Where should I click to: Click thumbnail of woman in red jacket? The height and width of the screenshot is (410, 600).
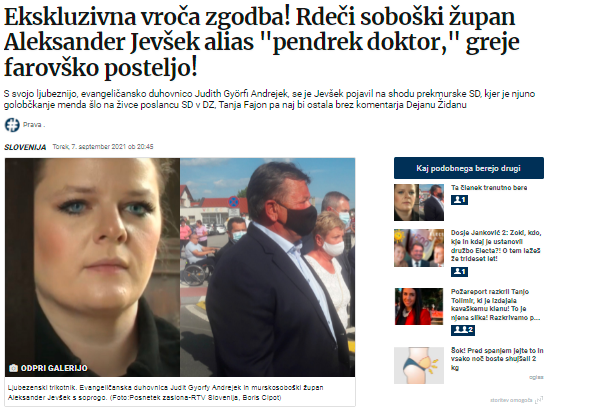pyautogui.click(x=419, y=307)
